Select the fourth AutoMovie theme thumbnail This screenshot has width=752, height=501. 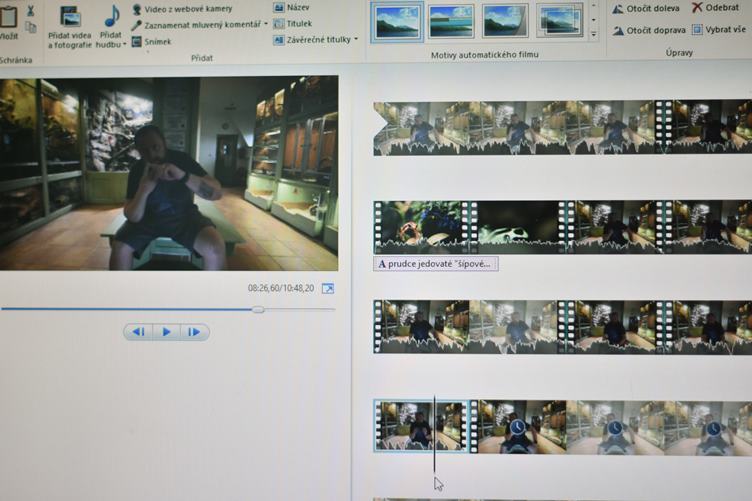coord(559,21)
